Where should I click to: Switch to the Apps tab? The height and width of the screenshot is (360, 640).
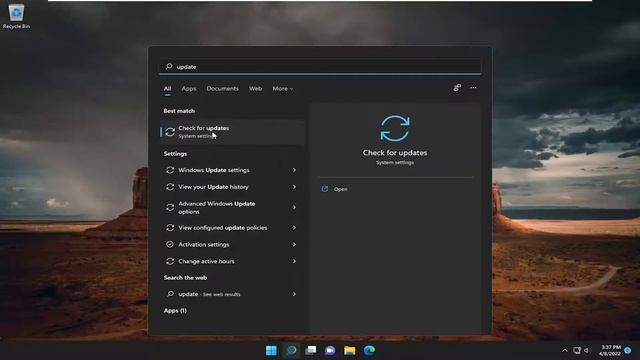189,89
